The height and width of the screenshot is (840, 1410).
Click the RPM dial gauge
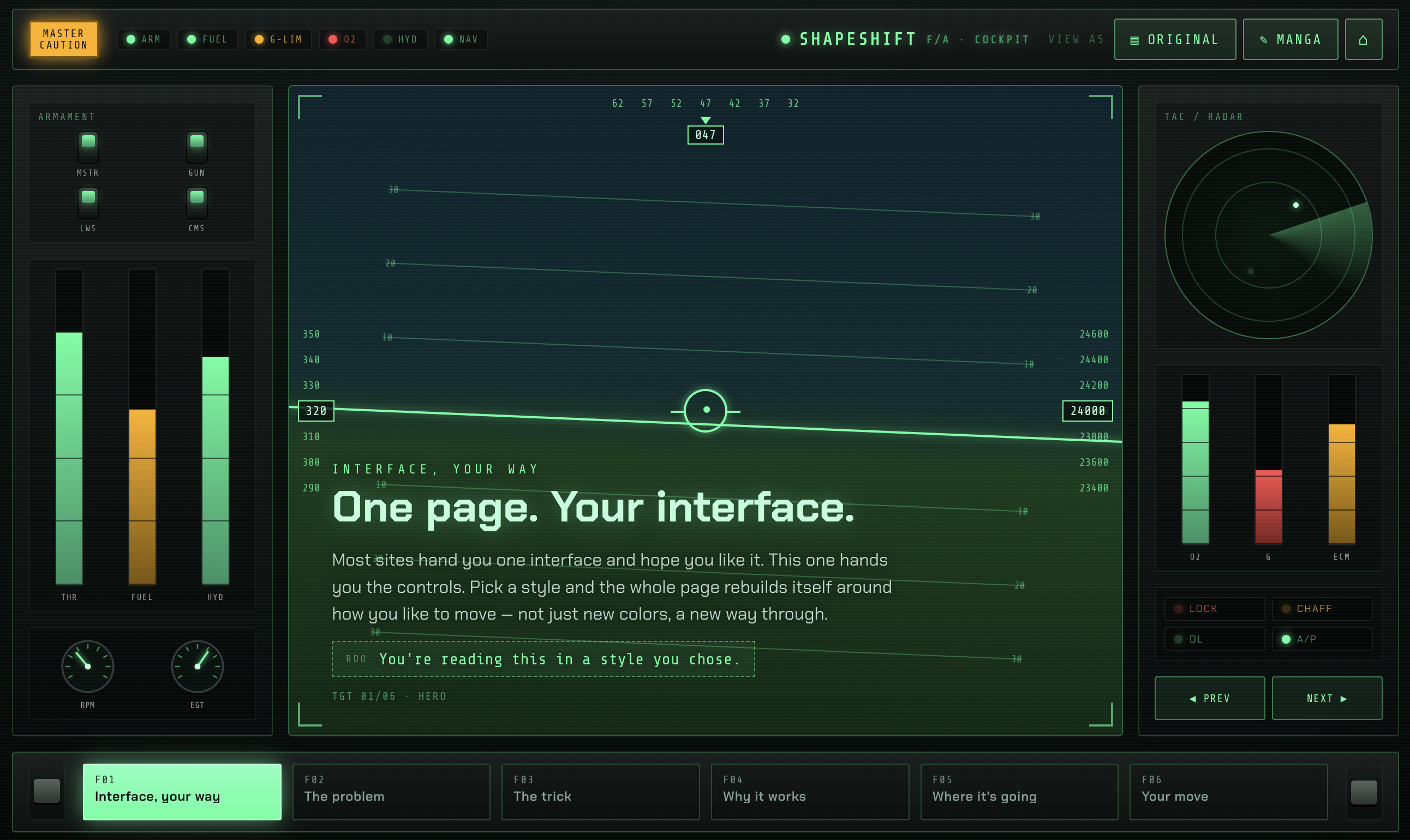coord(88,665)
